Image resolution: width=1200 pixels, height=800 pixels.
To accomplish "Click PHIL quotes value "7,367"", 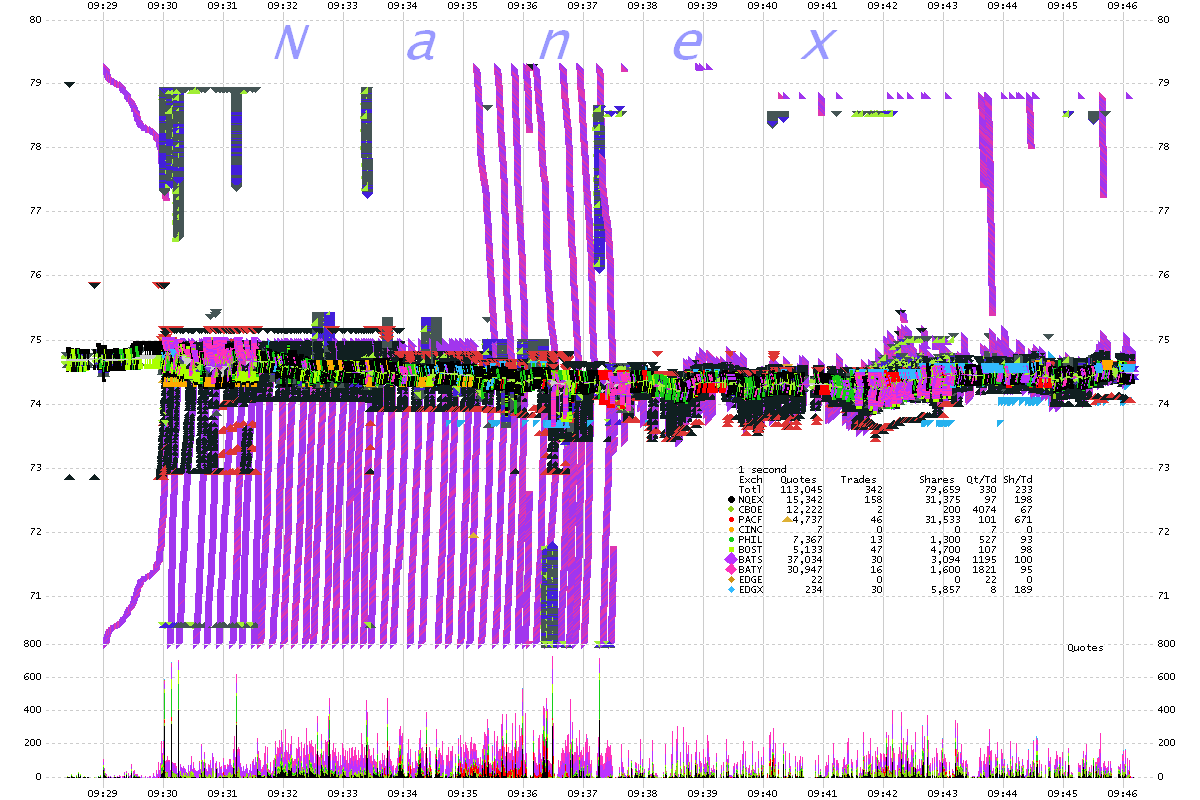I will tap(807, 539).
